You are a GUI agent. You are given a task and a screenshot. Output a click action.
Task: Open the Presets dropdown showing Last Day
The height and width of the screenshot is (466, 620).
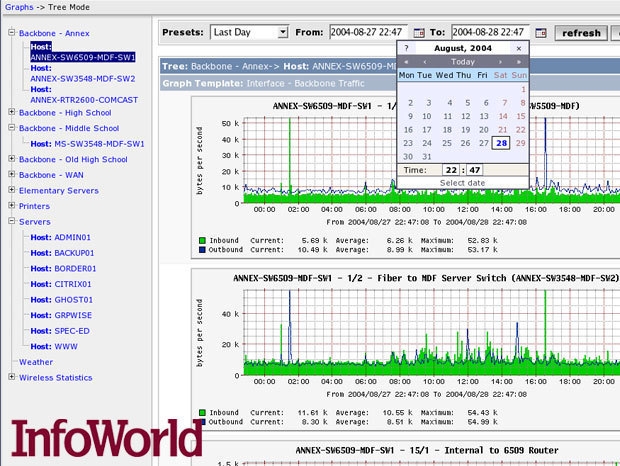pyautogui.click(x=249, y=33)
